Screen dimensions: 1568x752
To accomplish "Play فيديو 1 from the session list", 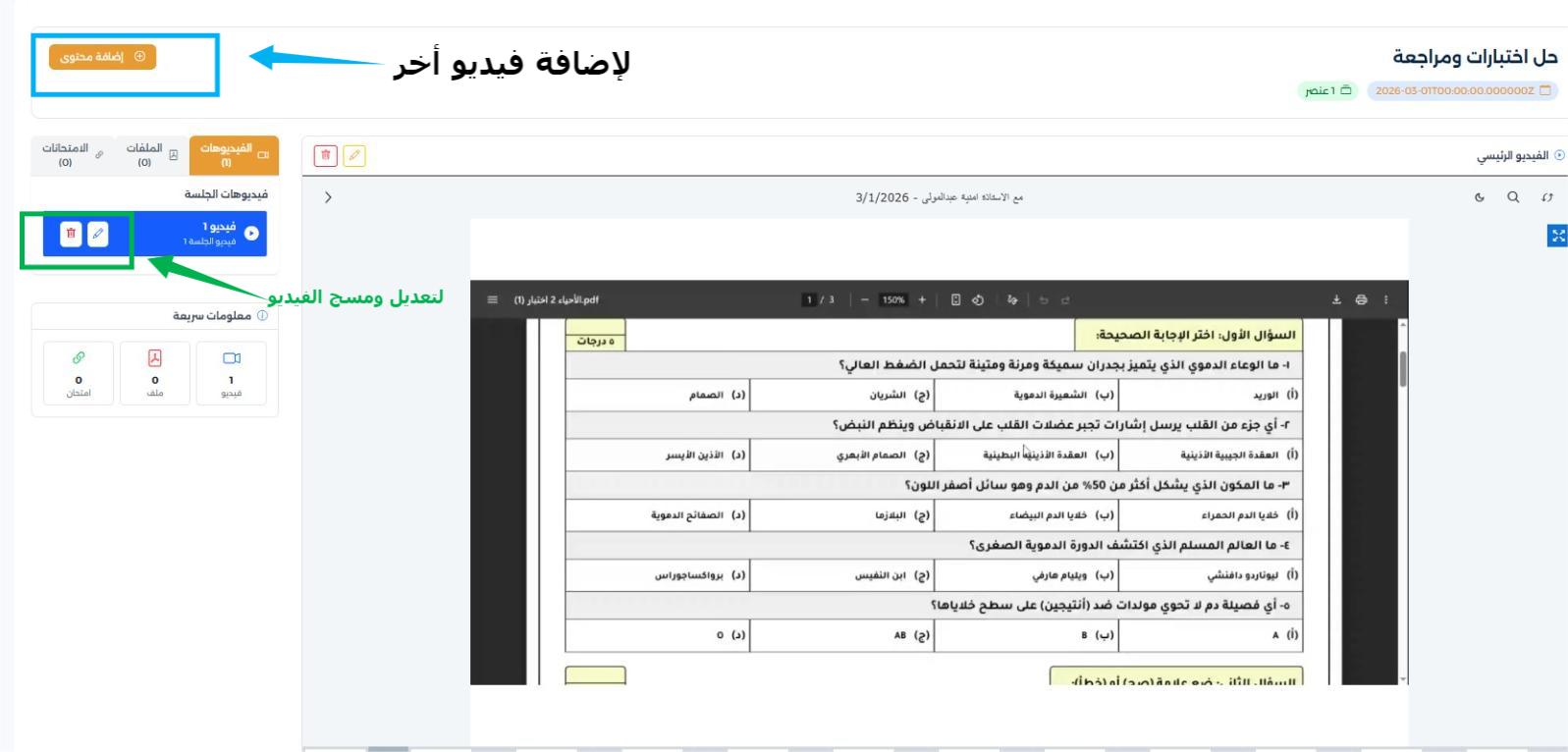I will [251, 234].
